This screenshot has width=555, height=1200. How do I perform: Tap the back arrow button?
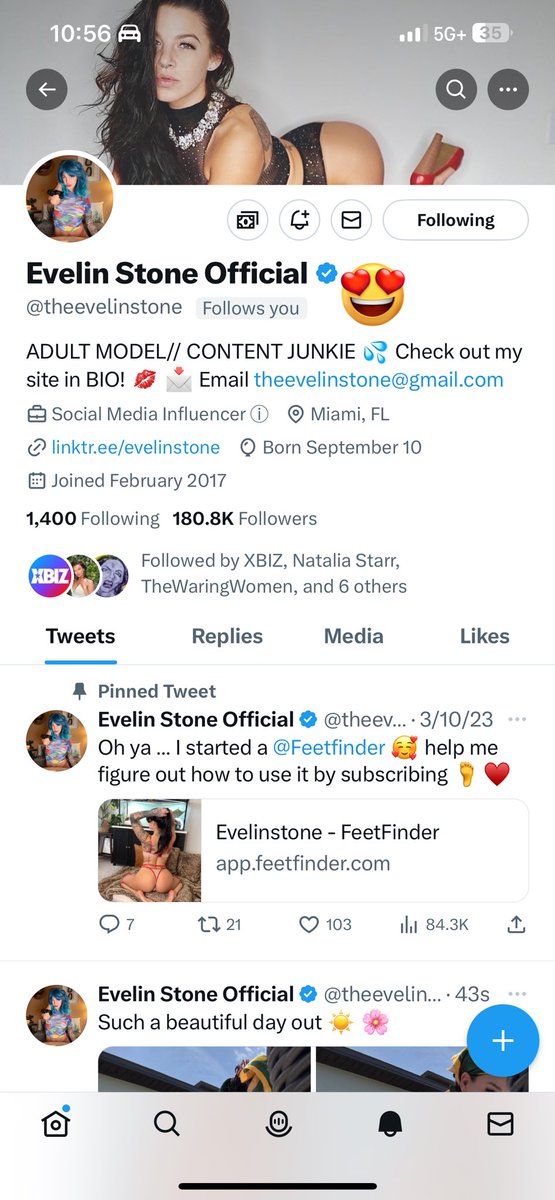tap(47, 90)
